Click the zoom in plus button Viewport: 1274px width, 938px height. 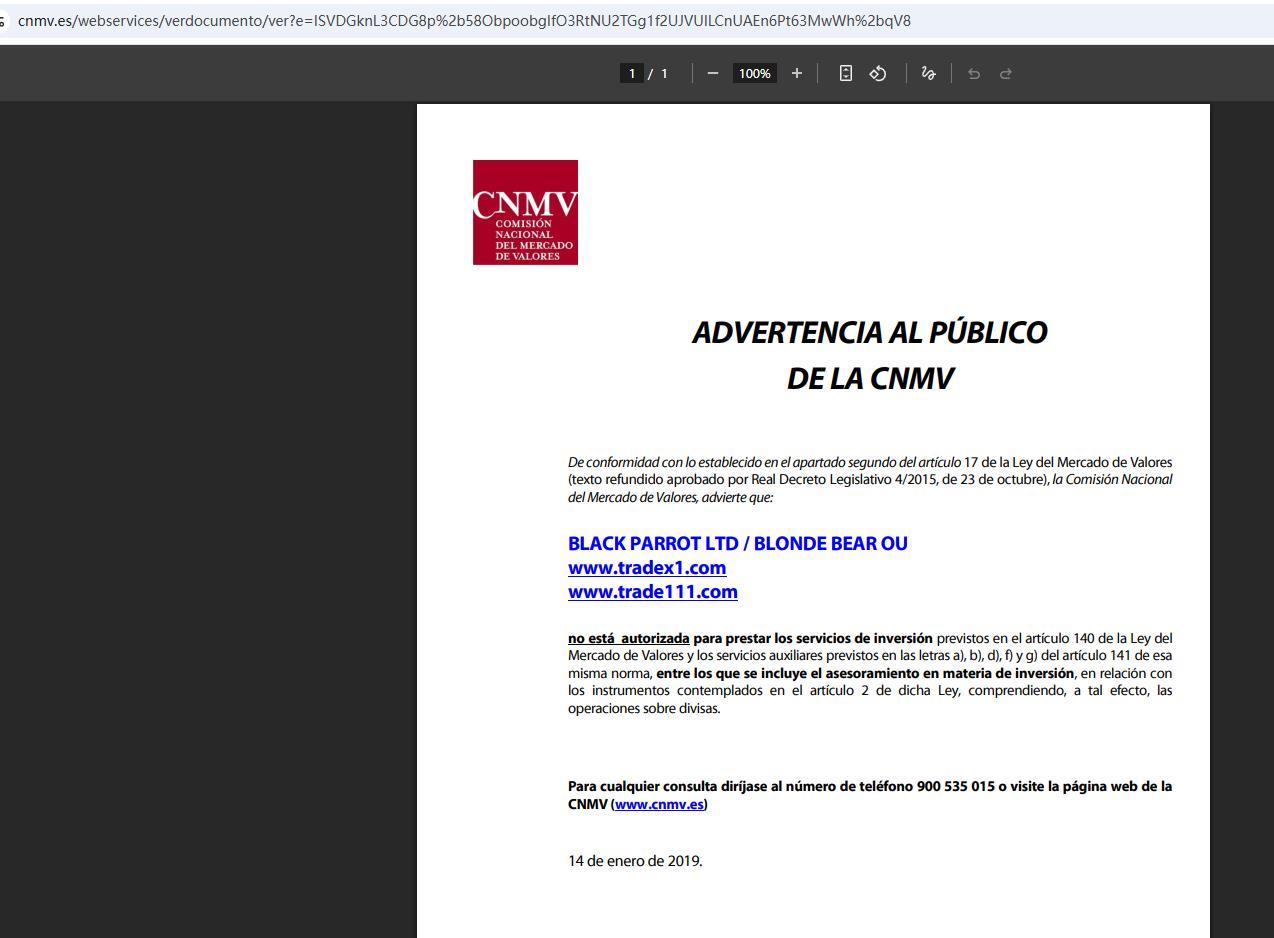click(796, 73)
